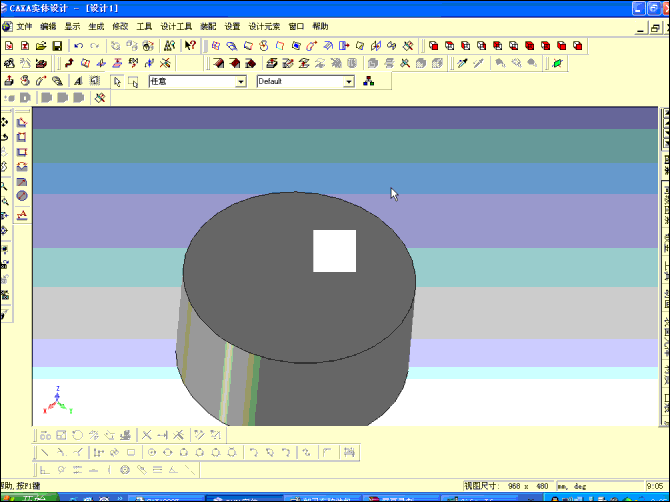Click the XYZ coordinate axis indicator
This screenshot has height=502, width=670.
click(58, 401)
